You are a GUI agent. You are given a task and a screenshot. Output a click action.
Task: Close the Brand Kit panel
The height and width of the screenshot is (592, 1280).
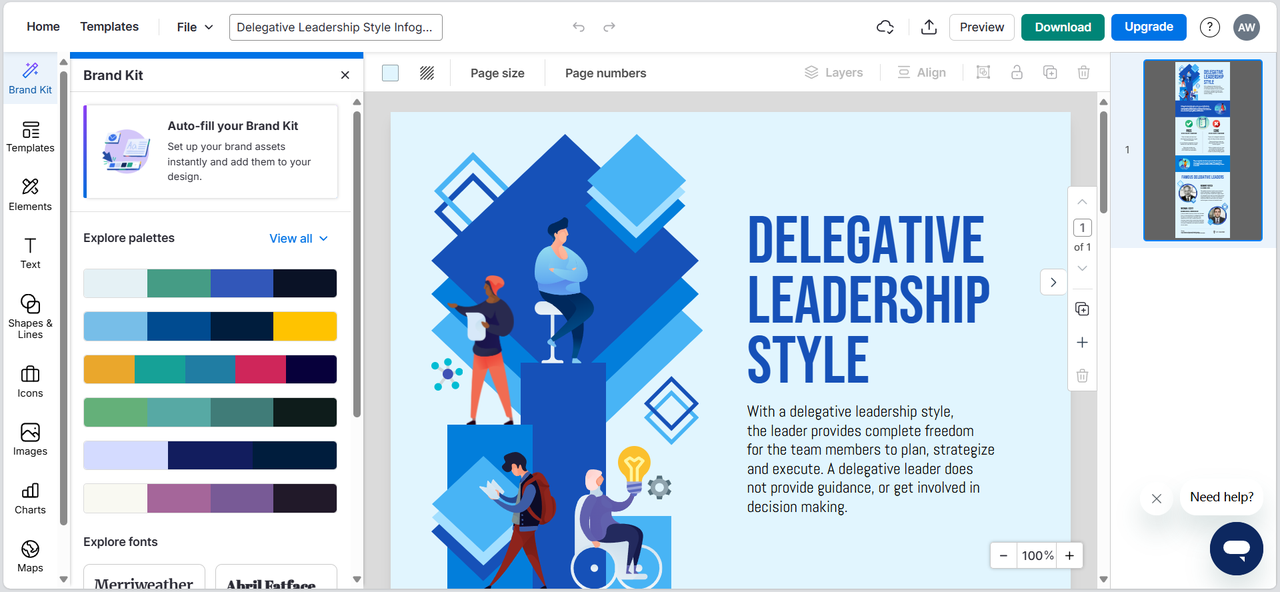click(x=345, y=75)
